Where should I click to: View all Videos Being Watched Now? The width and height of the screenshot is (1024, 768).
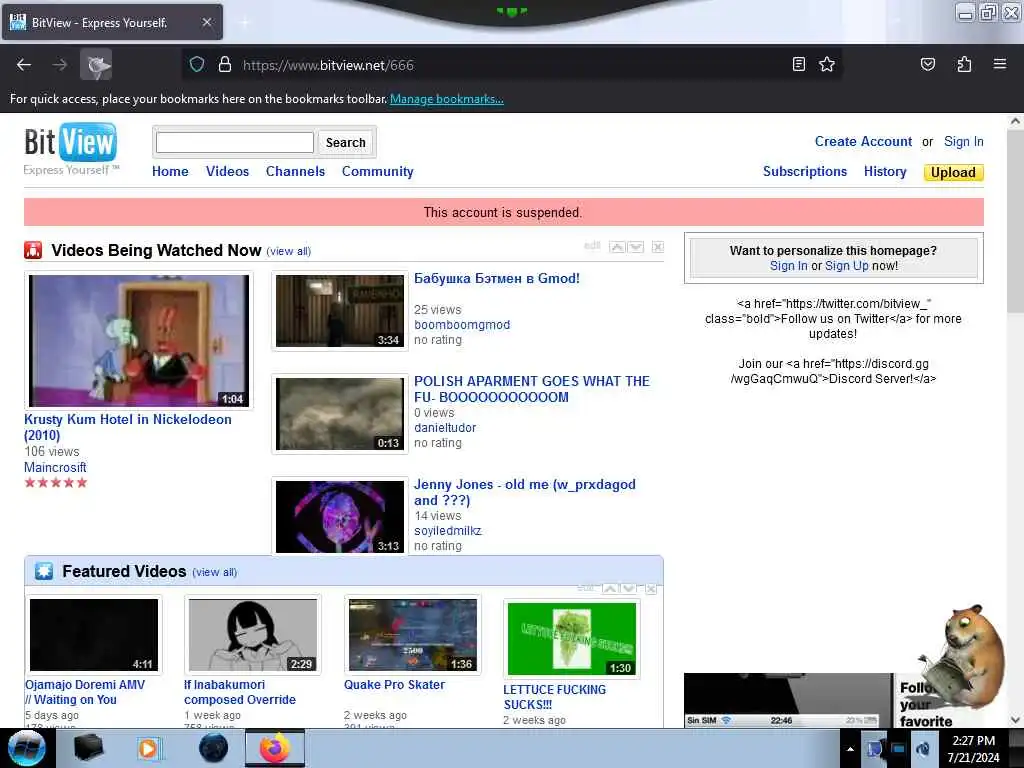(289, 251)
